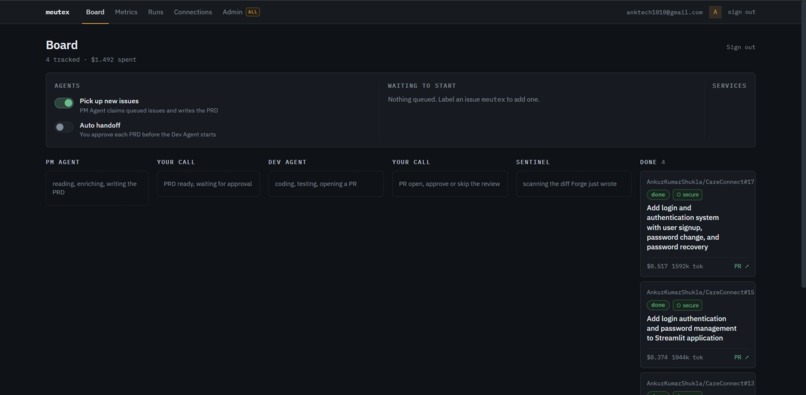This screenshot has width=806, height=395.
Task: Click the AnkurKumarShukla/CareConnect#15 repo reference
Action: pos(700,292)
